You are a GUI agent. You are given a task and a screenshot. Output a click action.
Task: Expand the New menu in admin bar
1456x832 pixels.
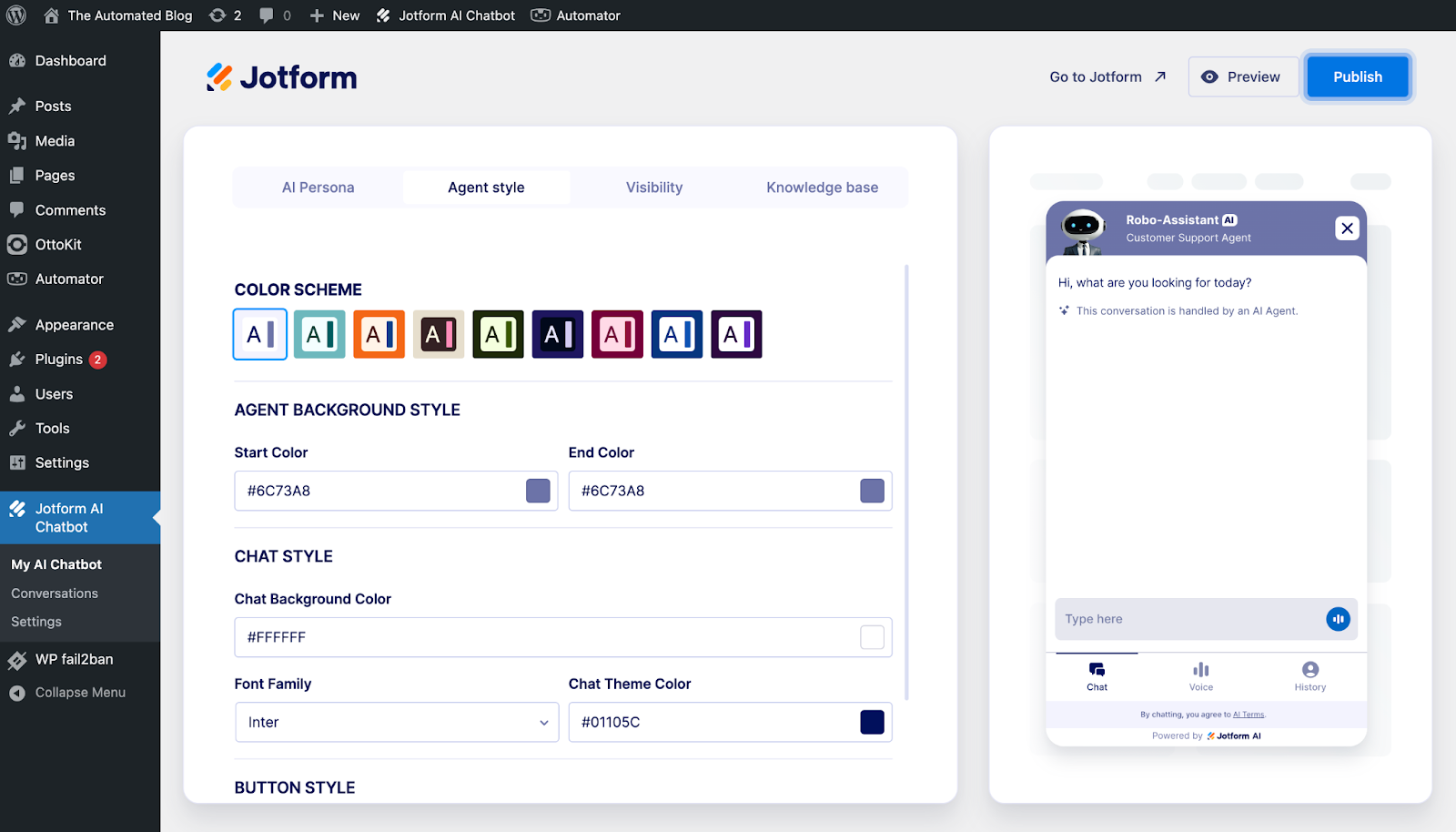(334, 15)
